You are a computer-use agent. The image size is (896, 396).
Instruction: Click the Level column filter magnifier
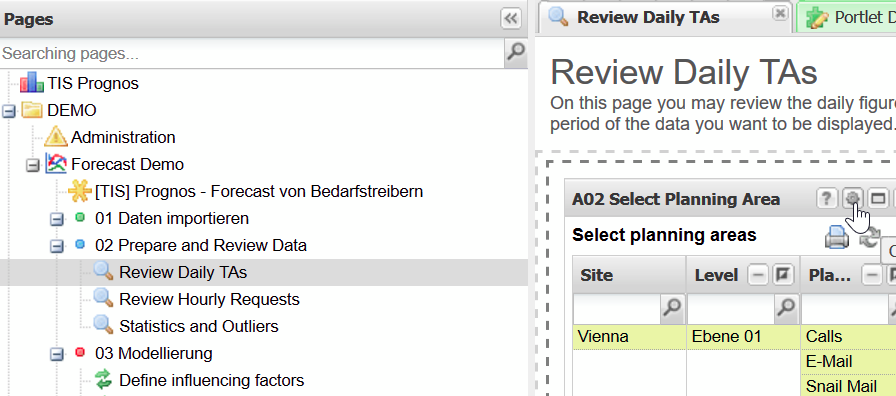[786, 308]
